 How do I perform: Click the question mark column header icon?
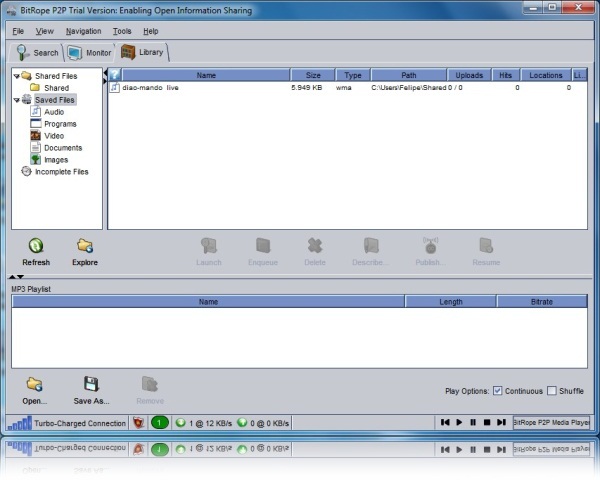pyautogui.click(x=114, y=75)
